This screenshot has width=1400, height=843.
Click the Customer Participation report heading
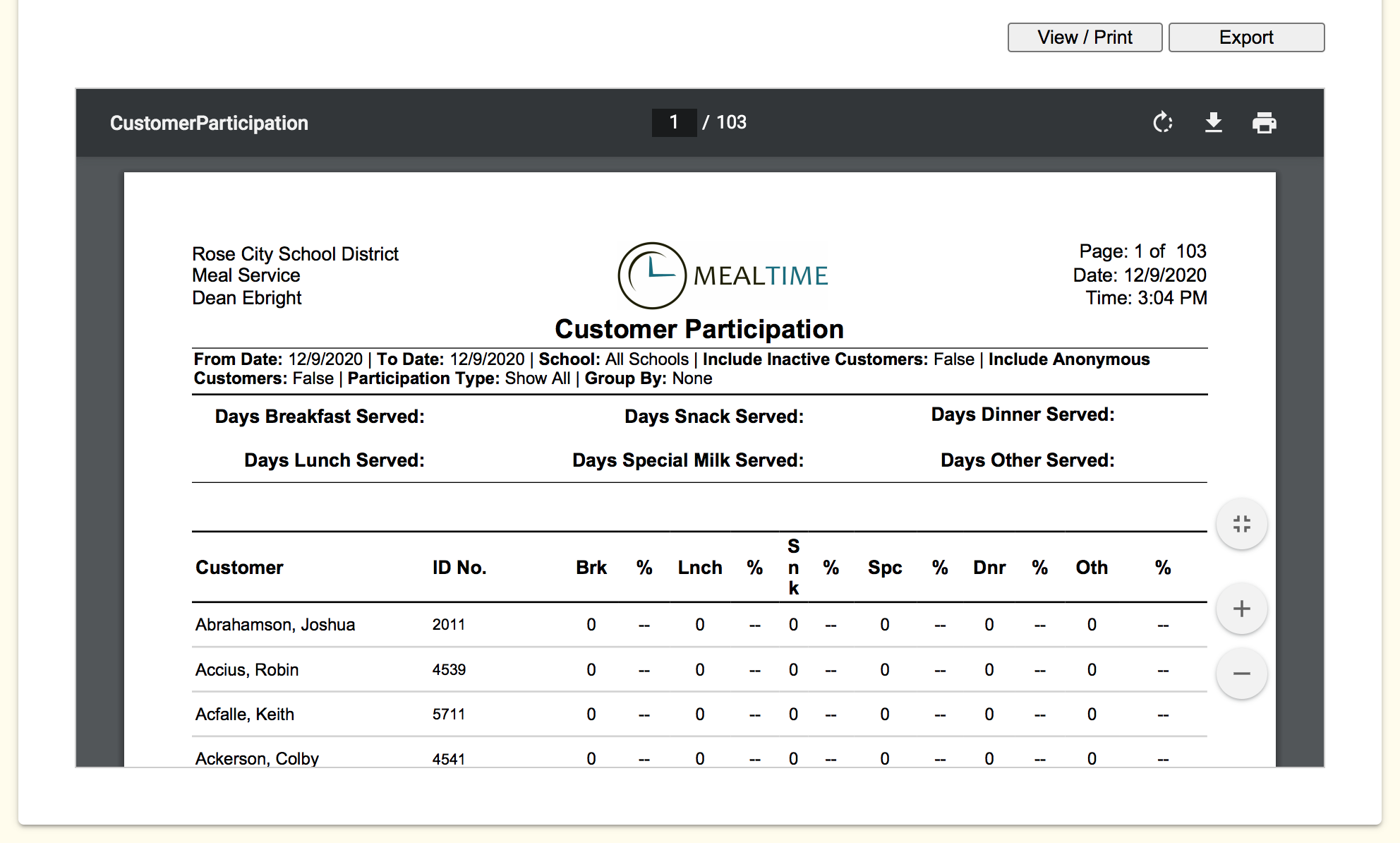[699, 329]
